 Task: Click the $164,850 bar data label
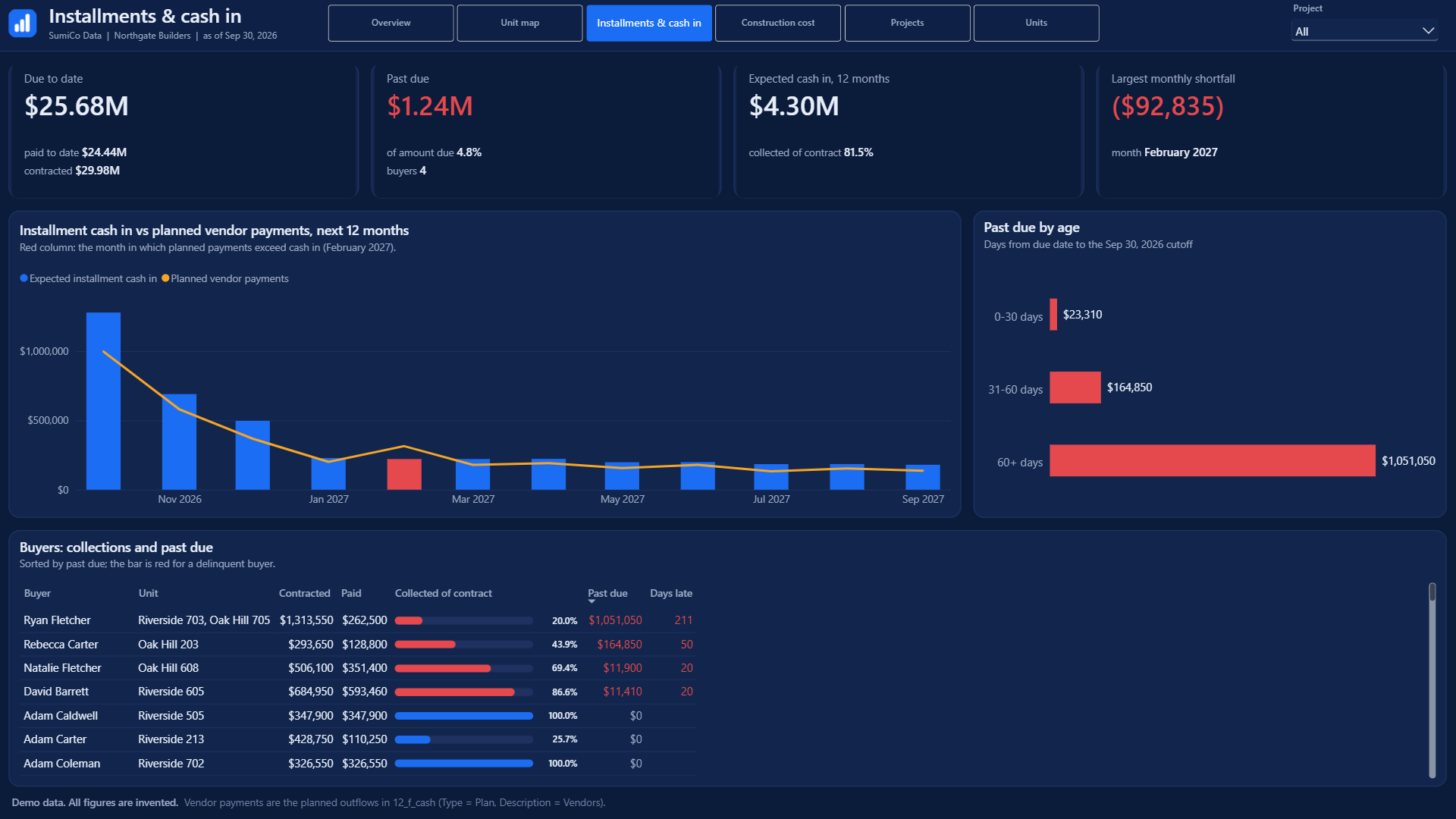click(1129, 388)
